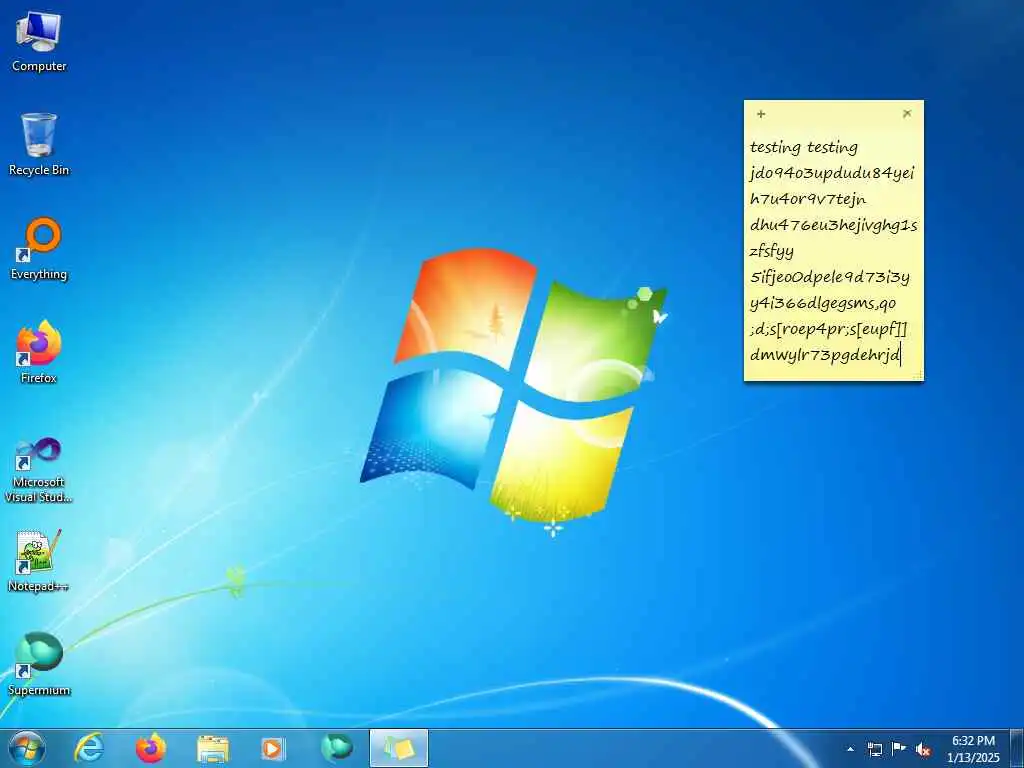Click the Sticky Notes taskbar button
Image resolution: width=1024 pixels, height=768 pixels.
(x=399, y=748)
